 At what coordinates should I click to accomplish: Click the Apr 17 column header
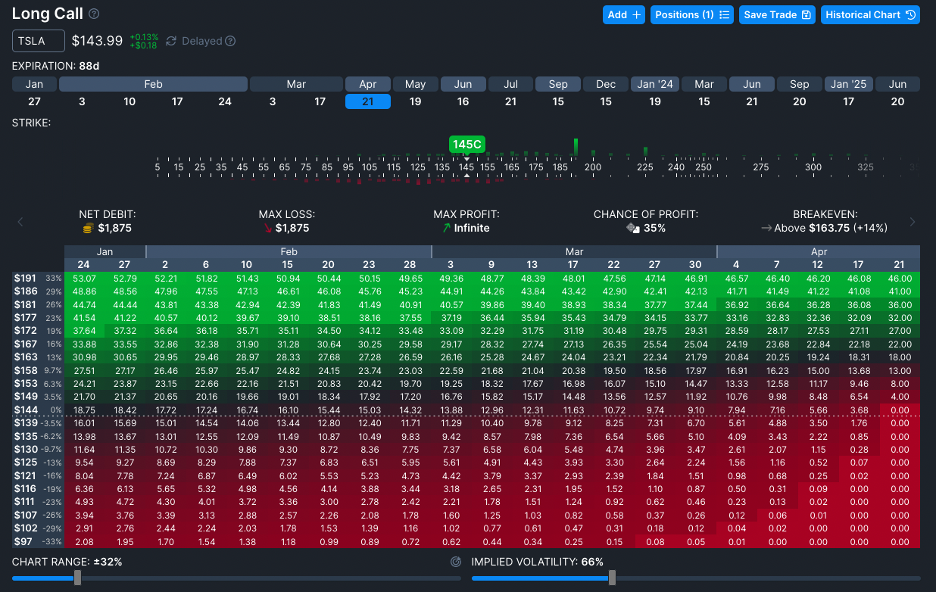pos(858,264)
